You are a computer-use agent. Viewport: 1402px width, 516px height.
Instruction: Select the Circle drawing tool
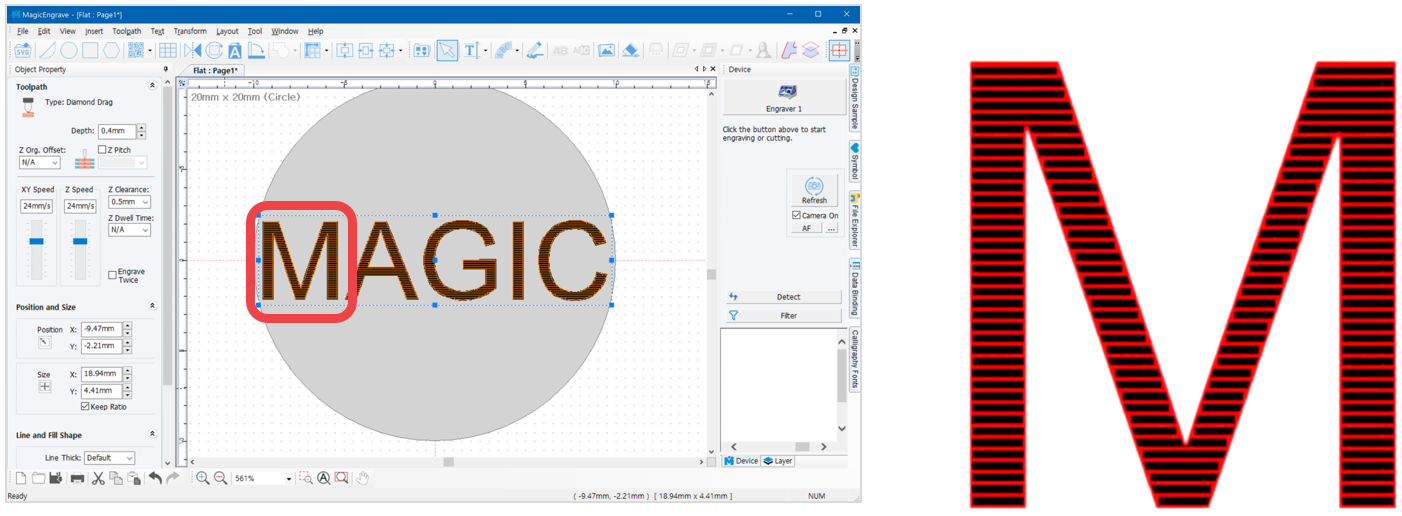(x=69, y=50)
